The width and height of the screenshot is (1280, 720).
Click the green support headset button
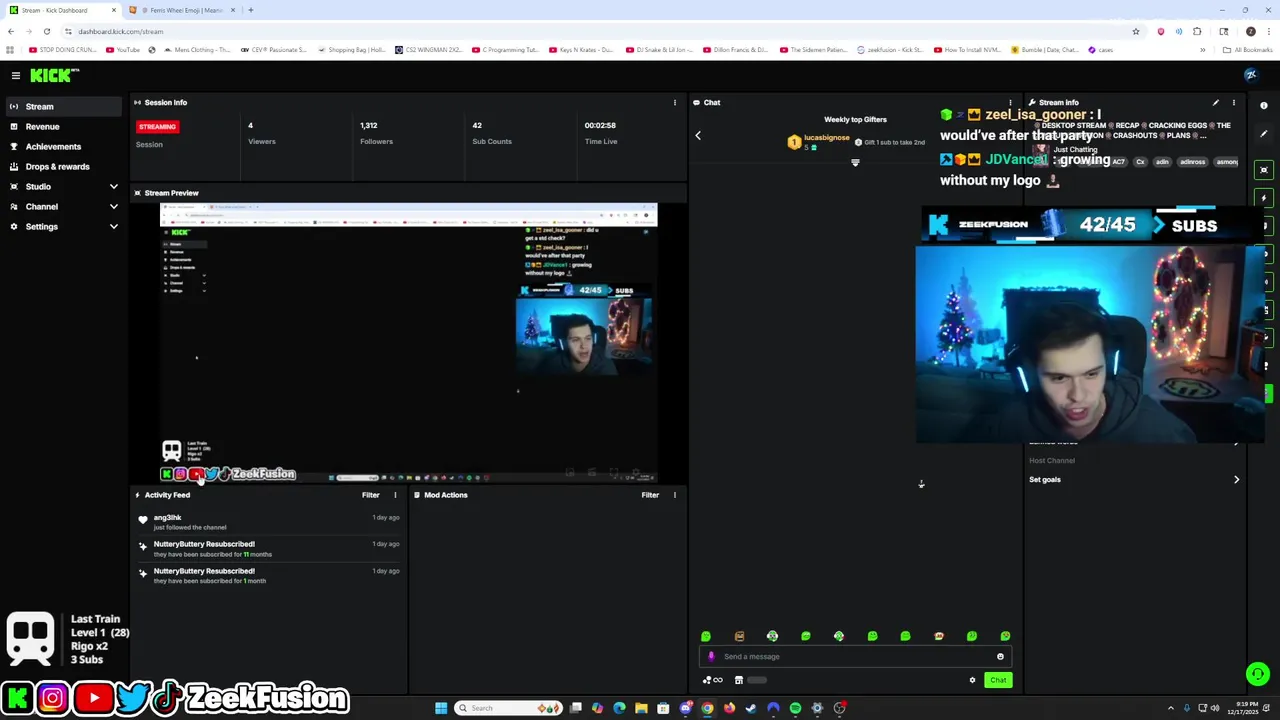tap(1258, 675)
